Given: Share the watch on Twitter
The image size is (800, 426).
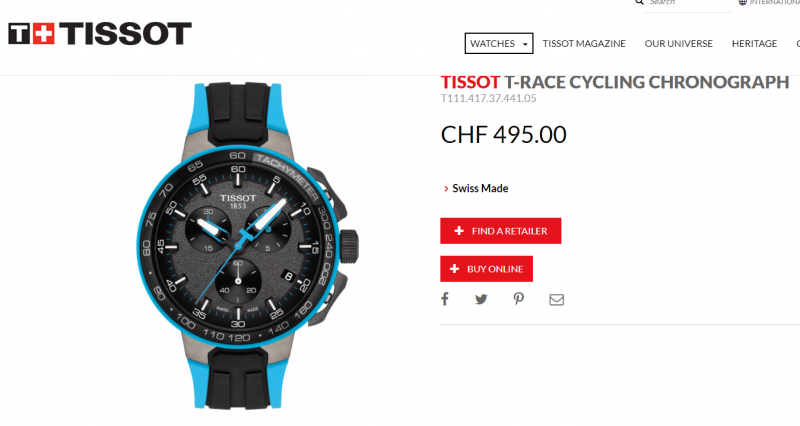Looking at the screenshot, I should pos(481,299).
